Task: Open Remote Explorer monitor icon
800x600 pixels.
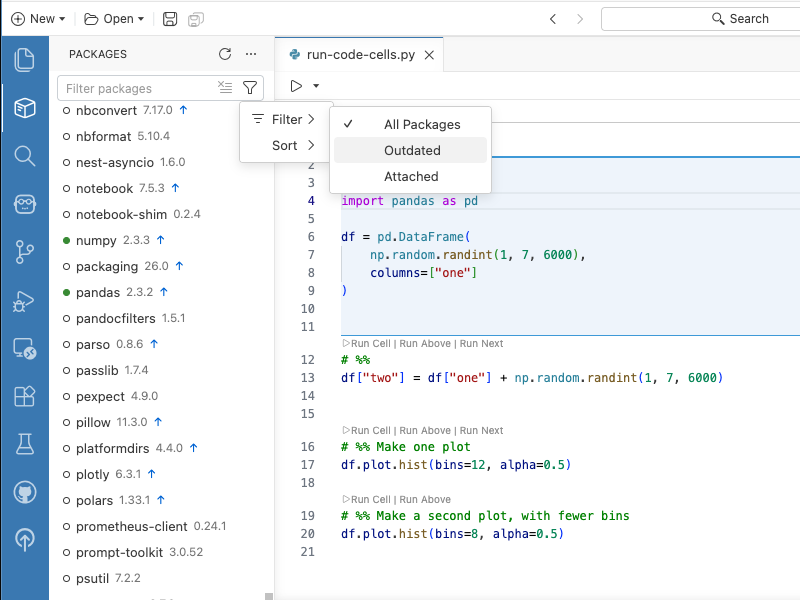Action: pyautogui.click(x=24, y=348)
